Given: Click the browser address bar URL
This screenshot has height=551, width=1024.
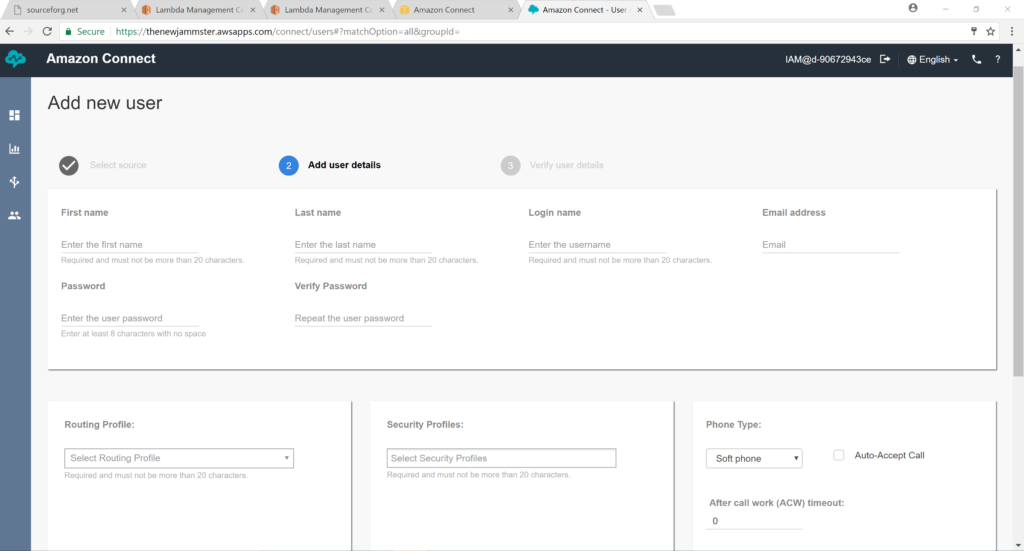Looking at the screenshot, I should (x=287, y=31).
